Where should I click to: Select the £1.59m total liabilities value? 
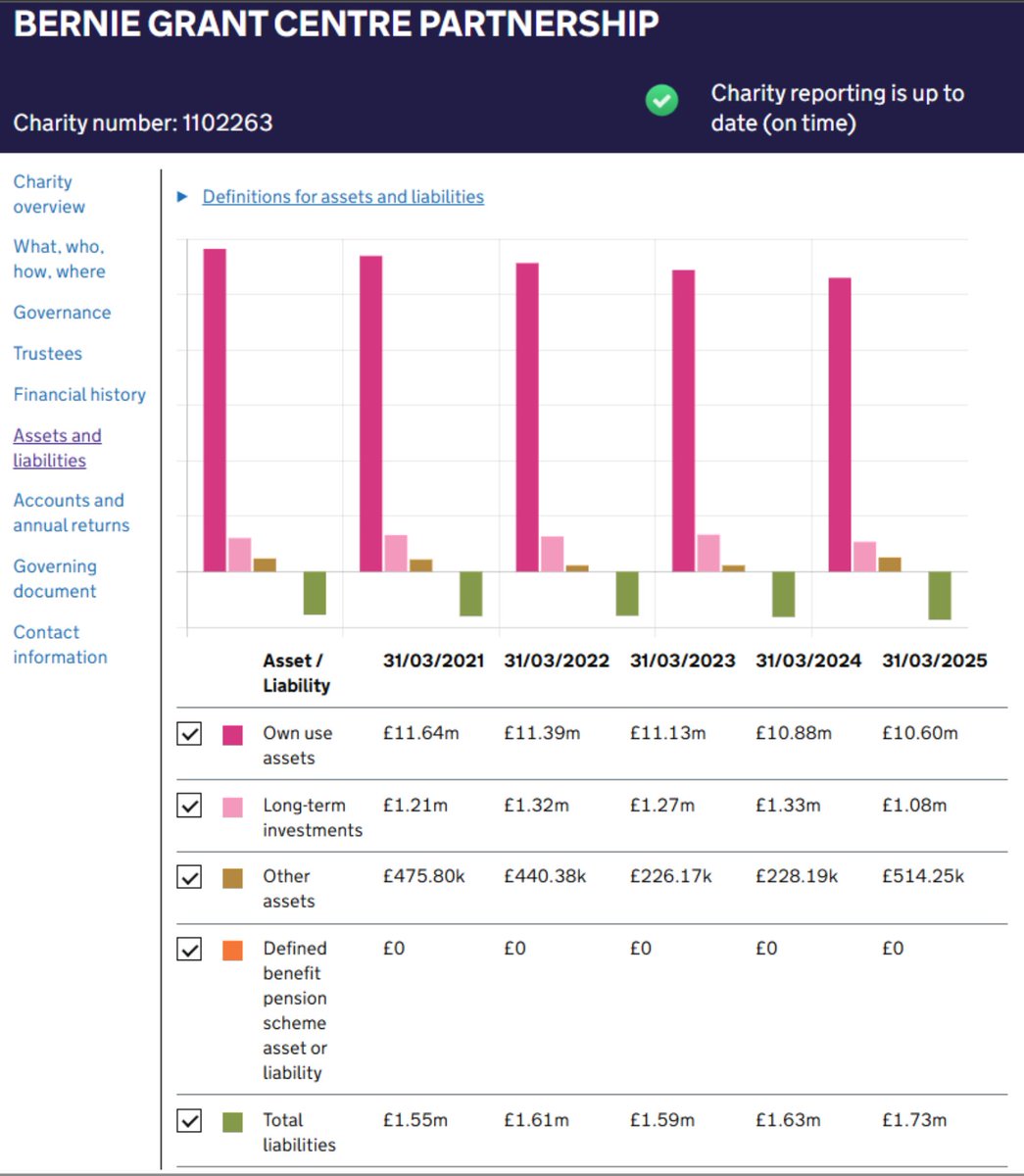click(x=662, y=1120)
